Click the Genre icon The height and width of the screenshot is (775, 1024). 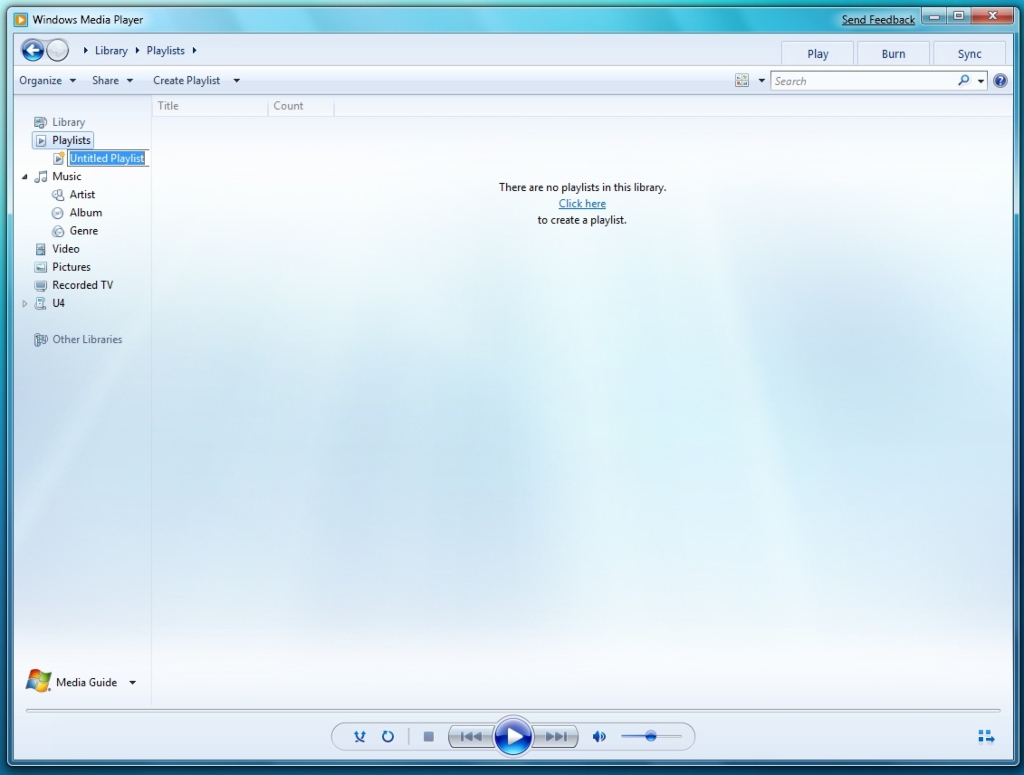pyautogui.click(x=58, y=231)
